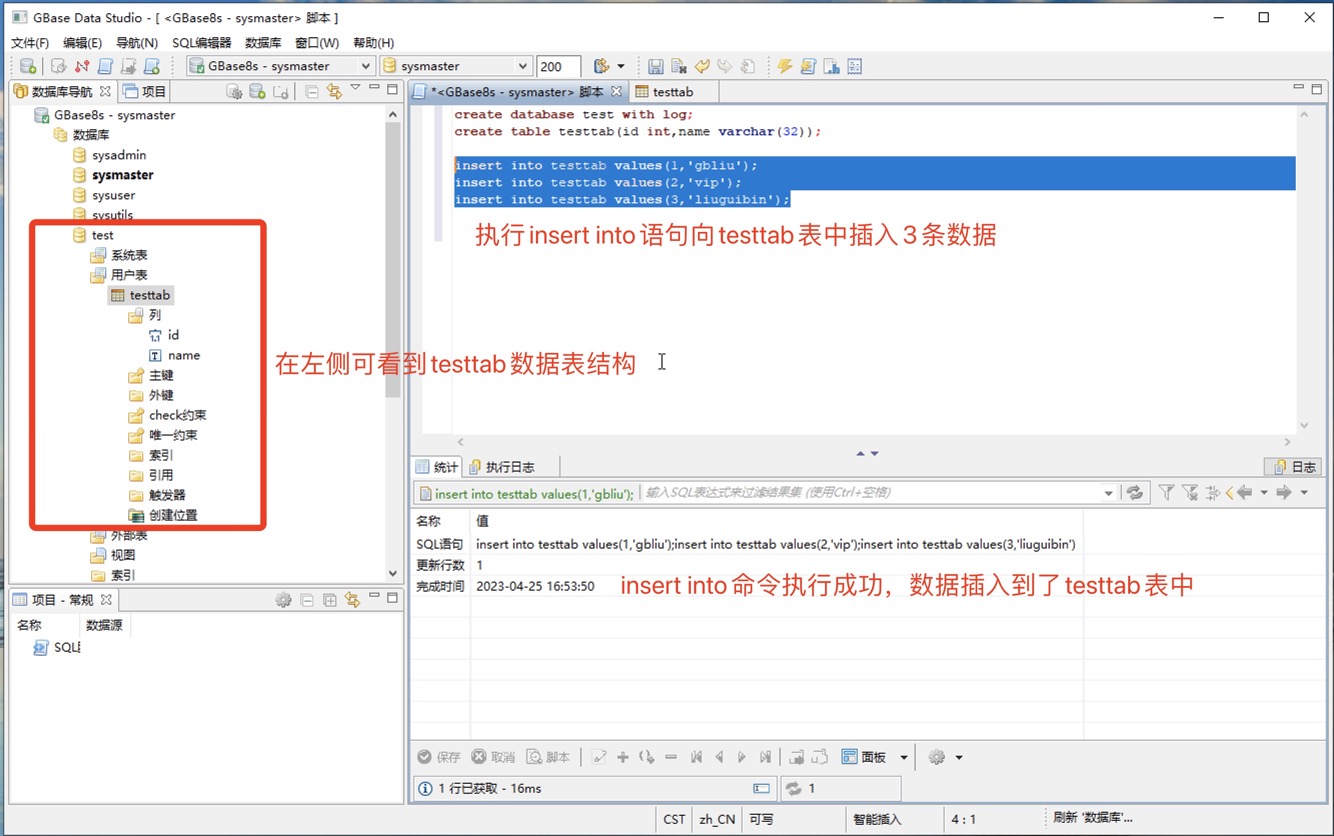The height and width of the screenshot is (836, 1334).
Task: Click the zh_CN status bar entry
Action: pos(717,819)
